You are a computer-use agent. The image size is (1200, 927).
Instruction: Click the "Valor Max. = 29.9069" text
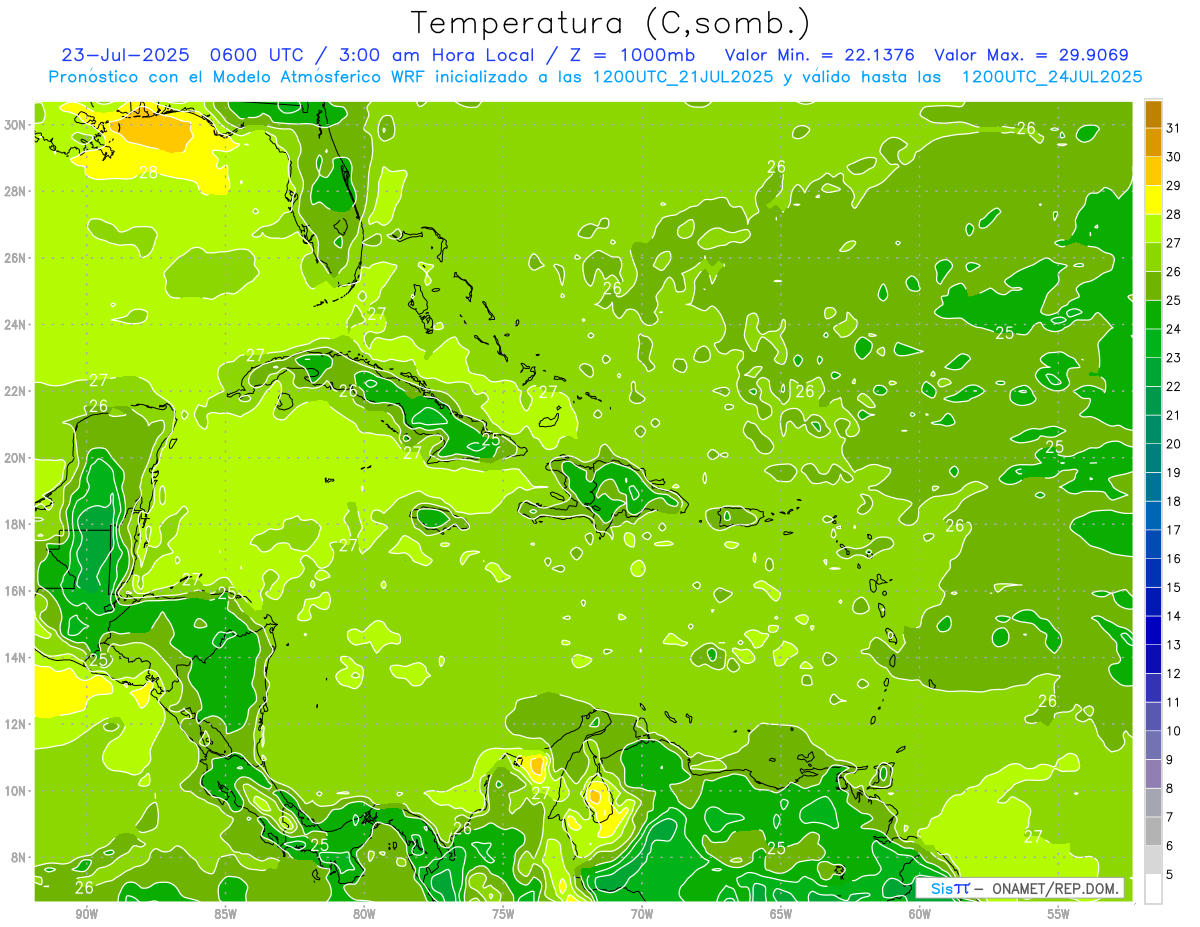[1031, 55]
